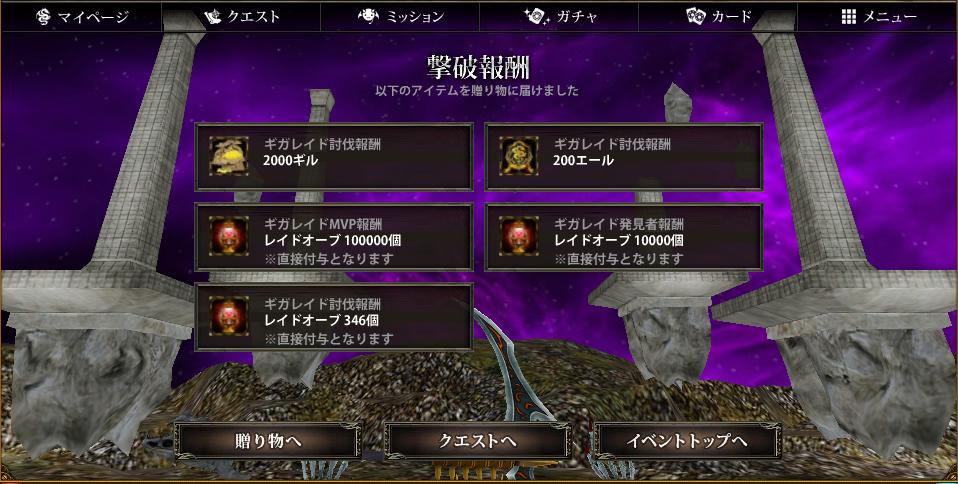Click the クエスト scroll icon
Image resolution: width=958 pixels, height=484 pixels.
click(x=211, y=16)
